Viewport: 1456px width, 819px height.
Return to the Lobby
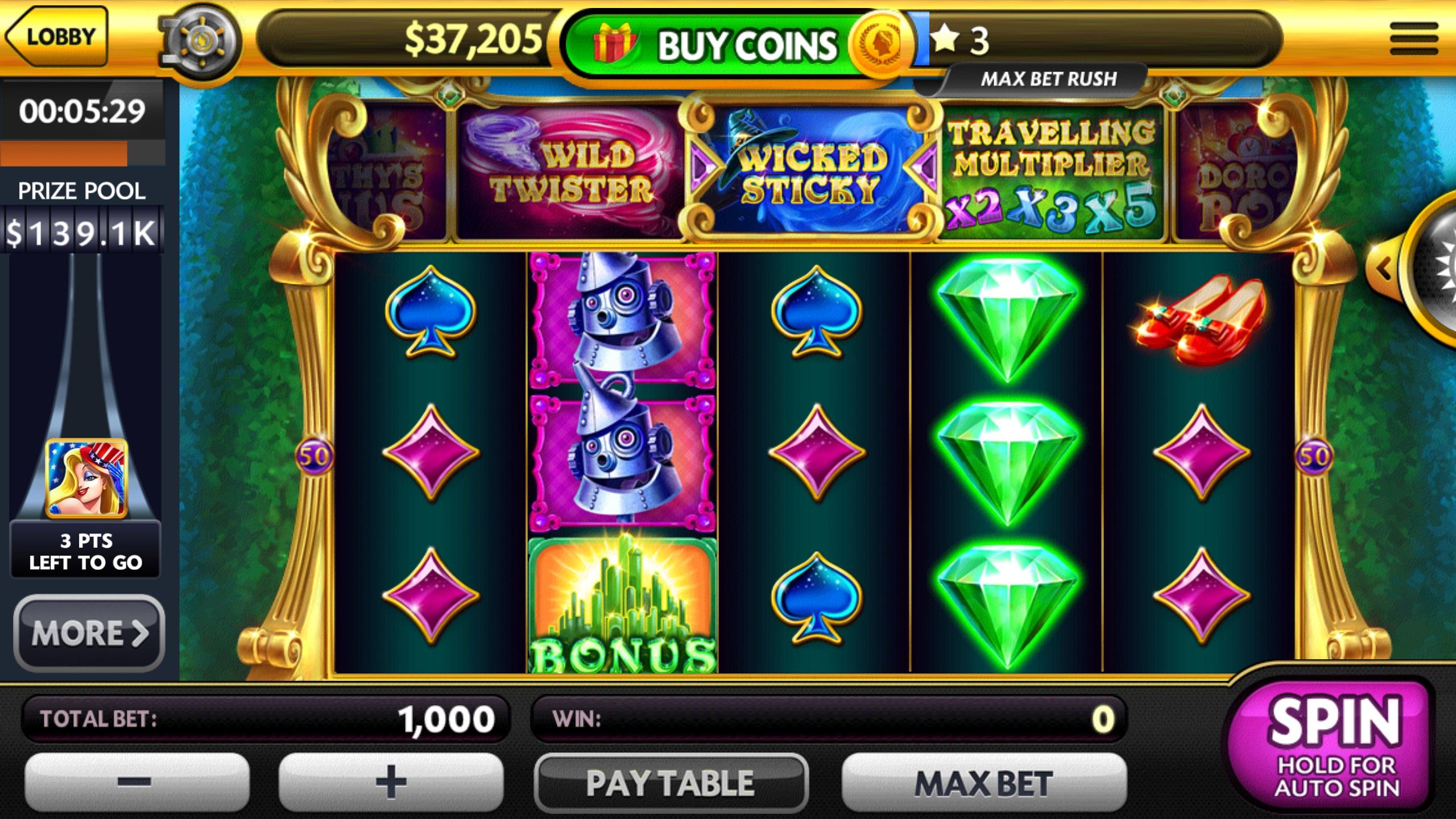coord(56,38)
